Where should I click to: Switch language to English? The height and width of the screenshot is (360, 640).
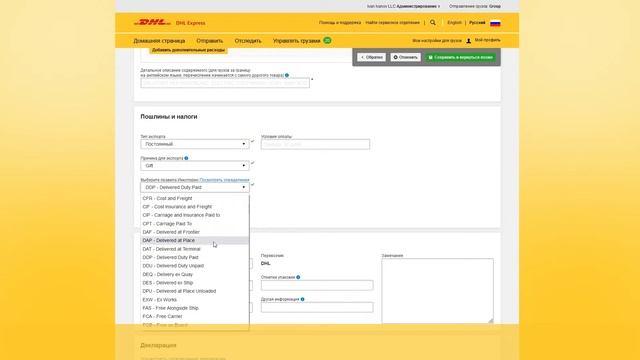click(454, 22)
